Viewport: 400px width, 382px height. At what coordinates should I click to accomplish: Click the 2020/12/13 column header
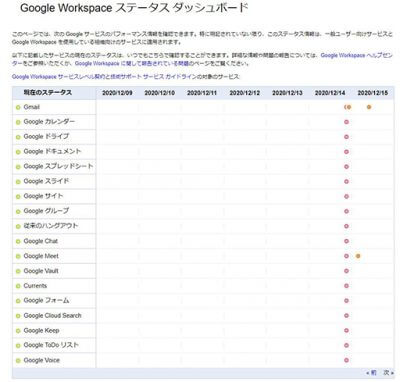pyautogui.click(x=287, y=93)
